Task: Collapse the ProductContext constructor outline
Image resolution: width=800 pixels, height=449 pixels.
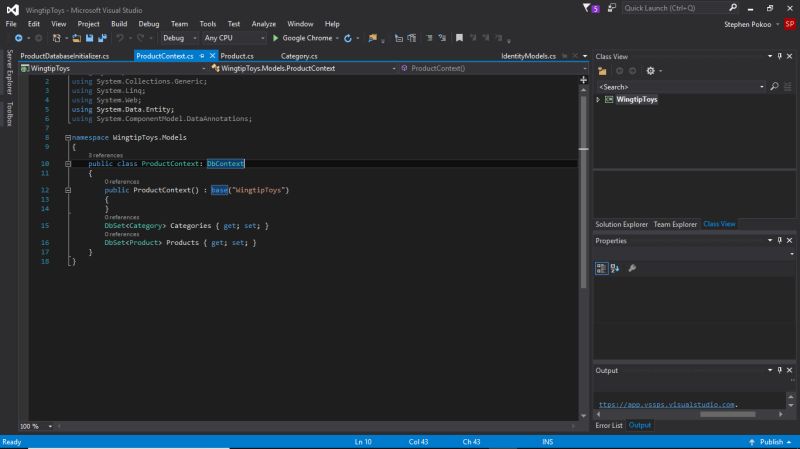Action: tap(68, 190)
